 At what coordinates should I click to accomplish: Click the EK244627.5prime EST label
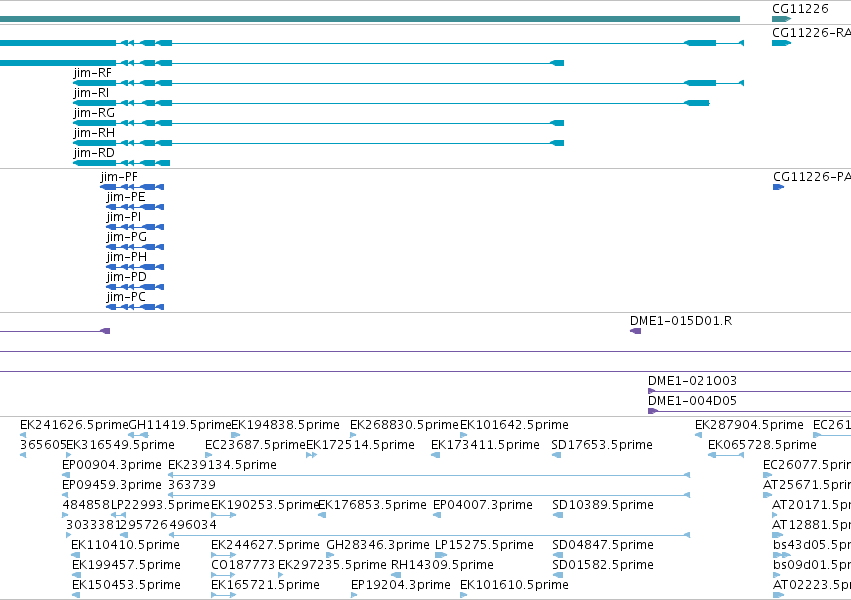(265, 545)
